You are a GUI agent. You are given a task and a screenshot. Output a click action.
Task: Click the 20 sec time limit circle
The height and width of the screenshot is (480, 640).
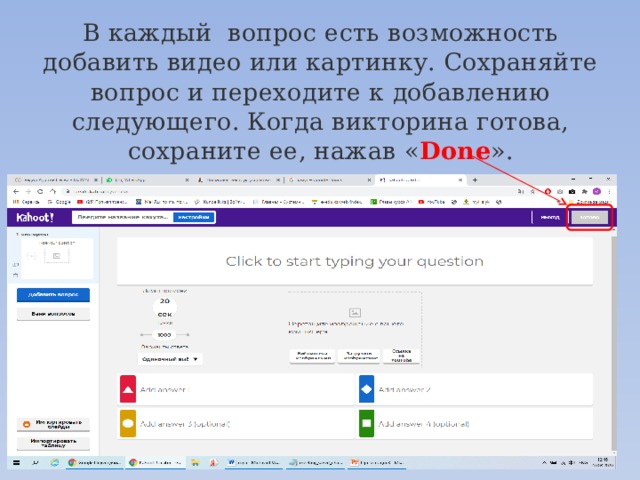[x=164, y=307]
